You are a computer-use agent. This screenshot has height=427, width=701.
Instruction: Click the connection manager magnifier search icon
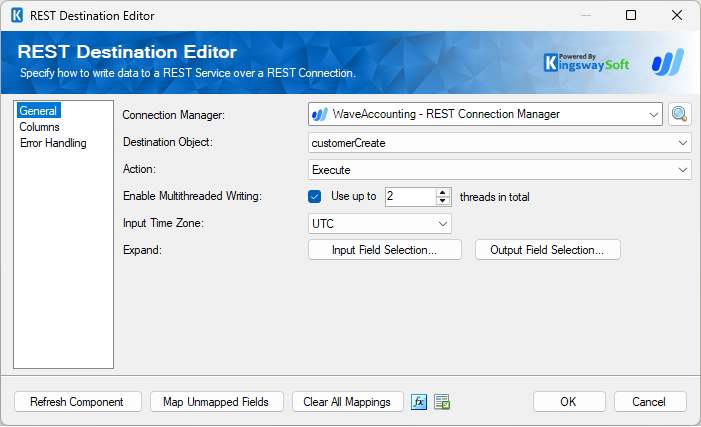(x=680, y=114)
